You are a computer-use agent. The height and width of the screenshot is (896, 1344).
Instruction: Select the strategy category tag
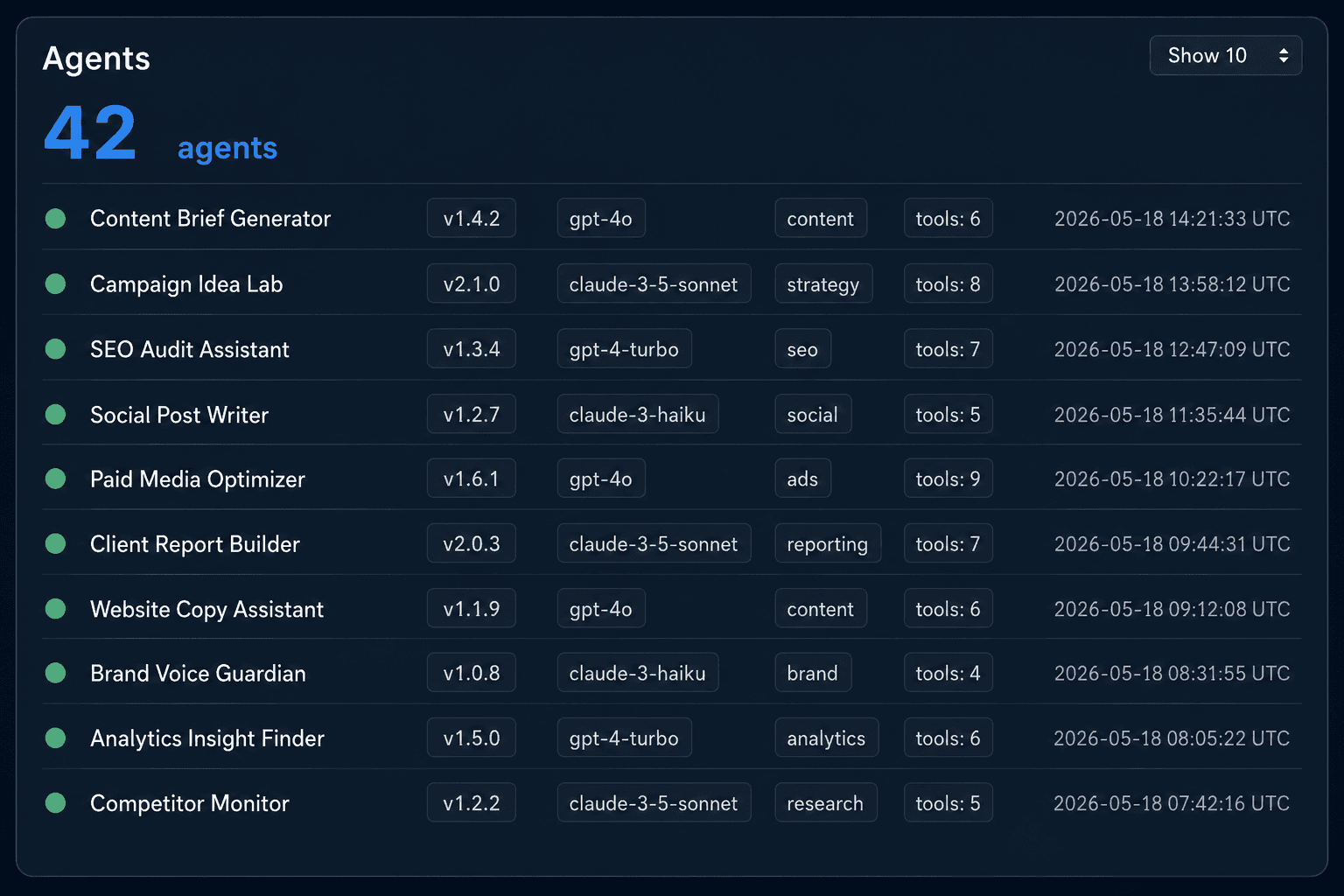(x=823, y=283)
